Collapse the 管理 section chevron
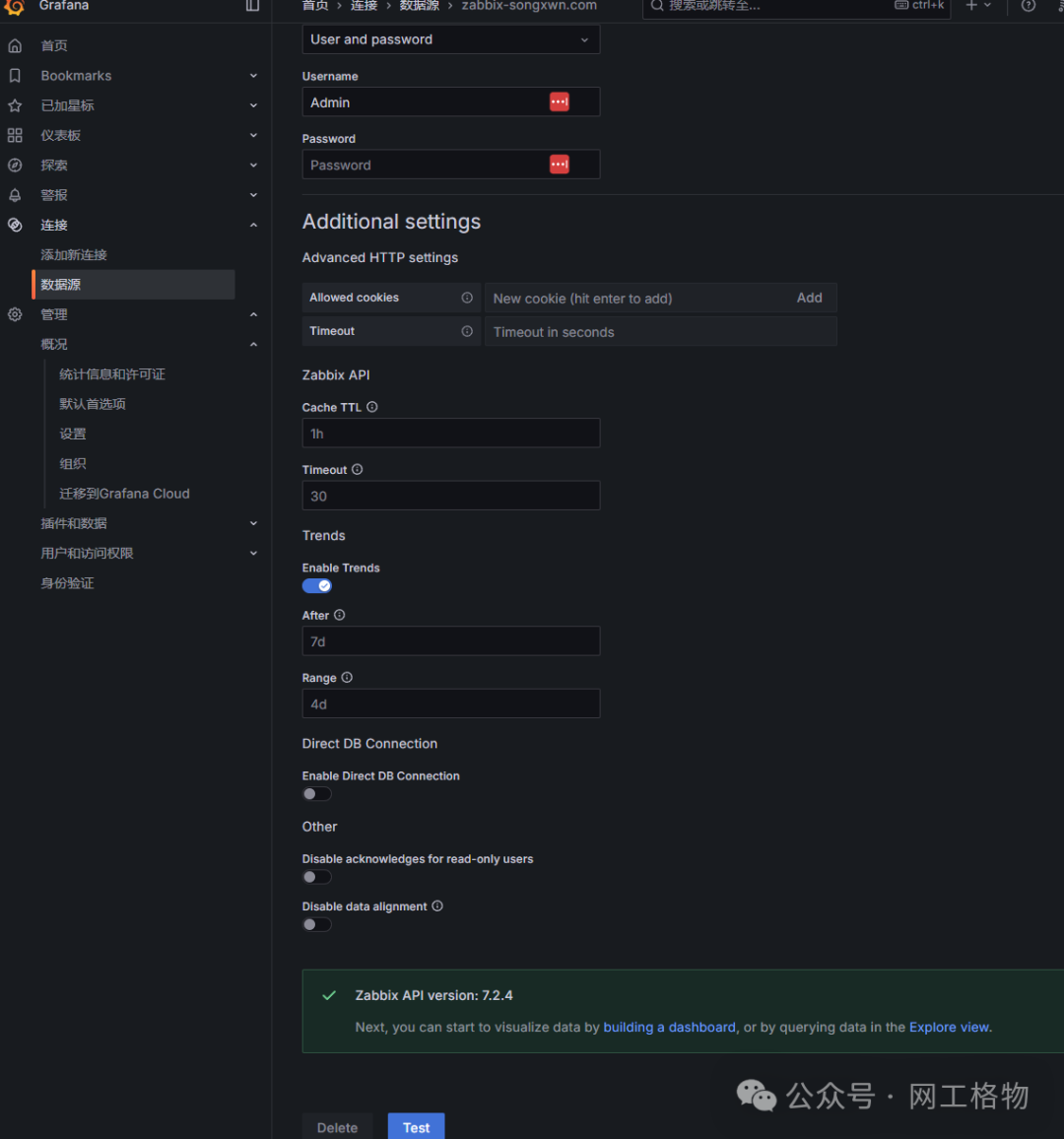 tap(253, 314)
